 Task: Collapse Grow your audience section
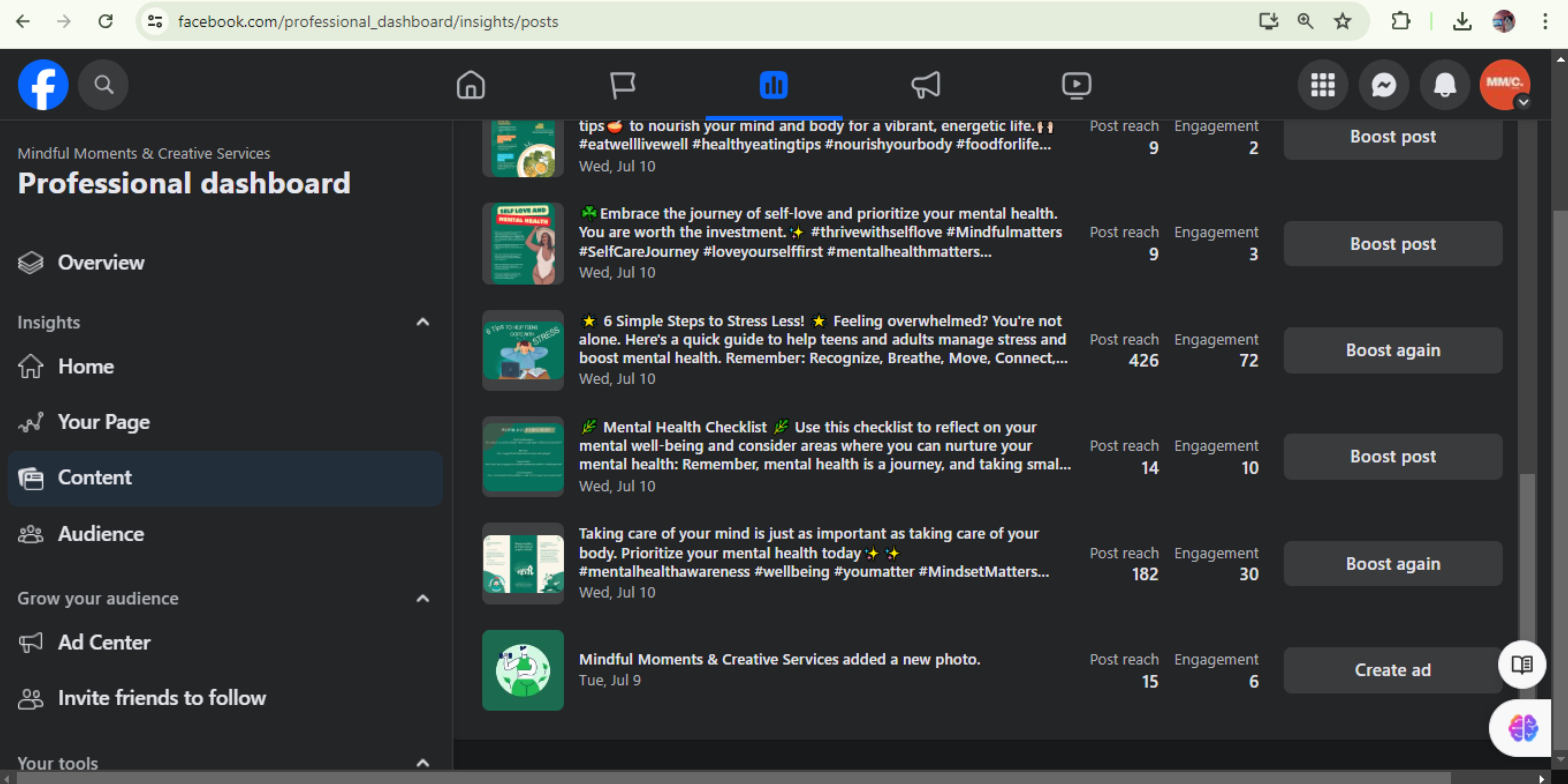click(422, 598)
